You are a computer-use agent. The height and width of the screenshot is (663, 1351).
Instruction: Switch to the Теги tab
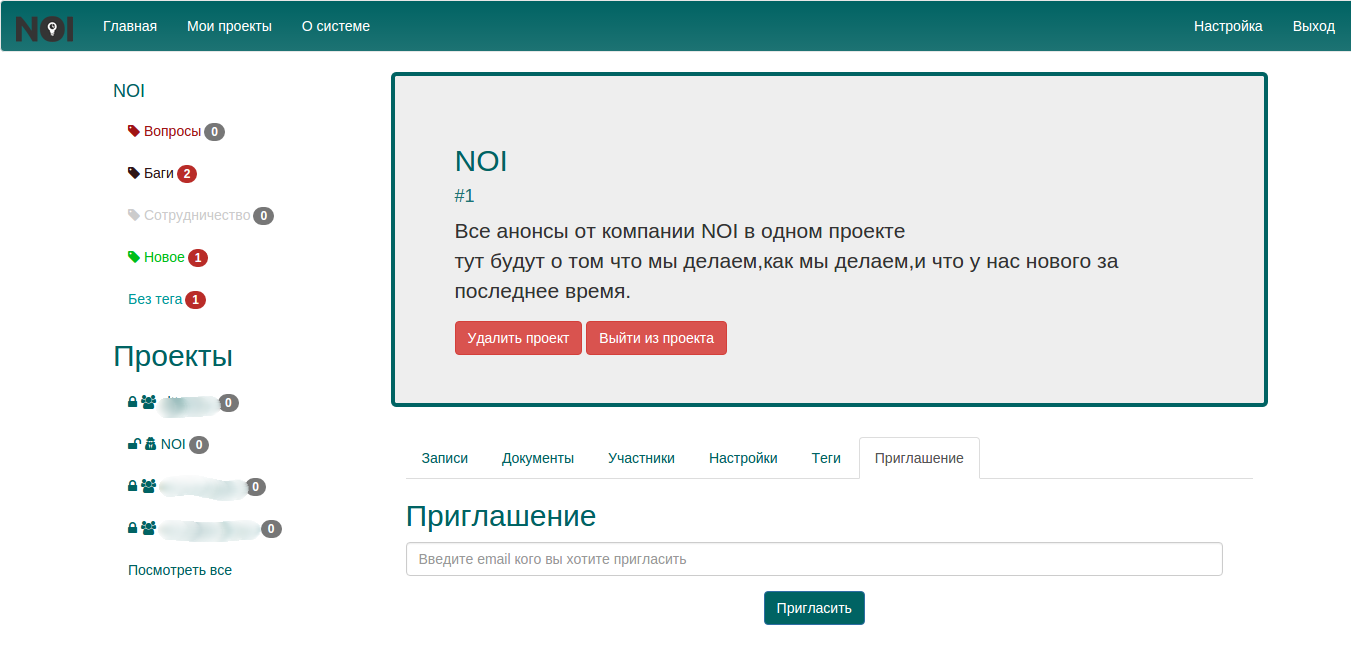826,458
